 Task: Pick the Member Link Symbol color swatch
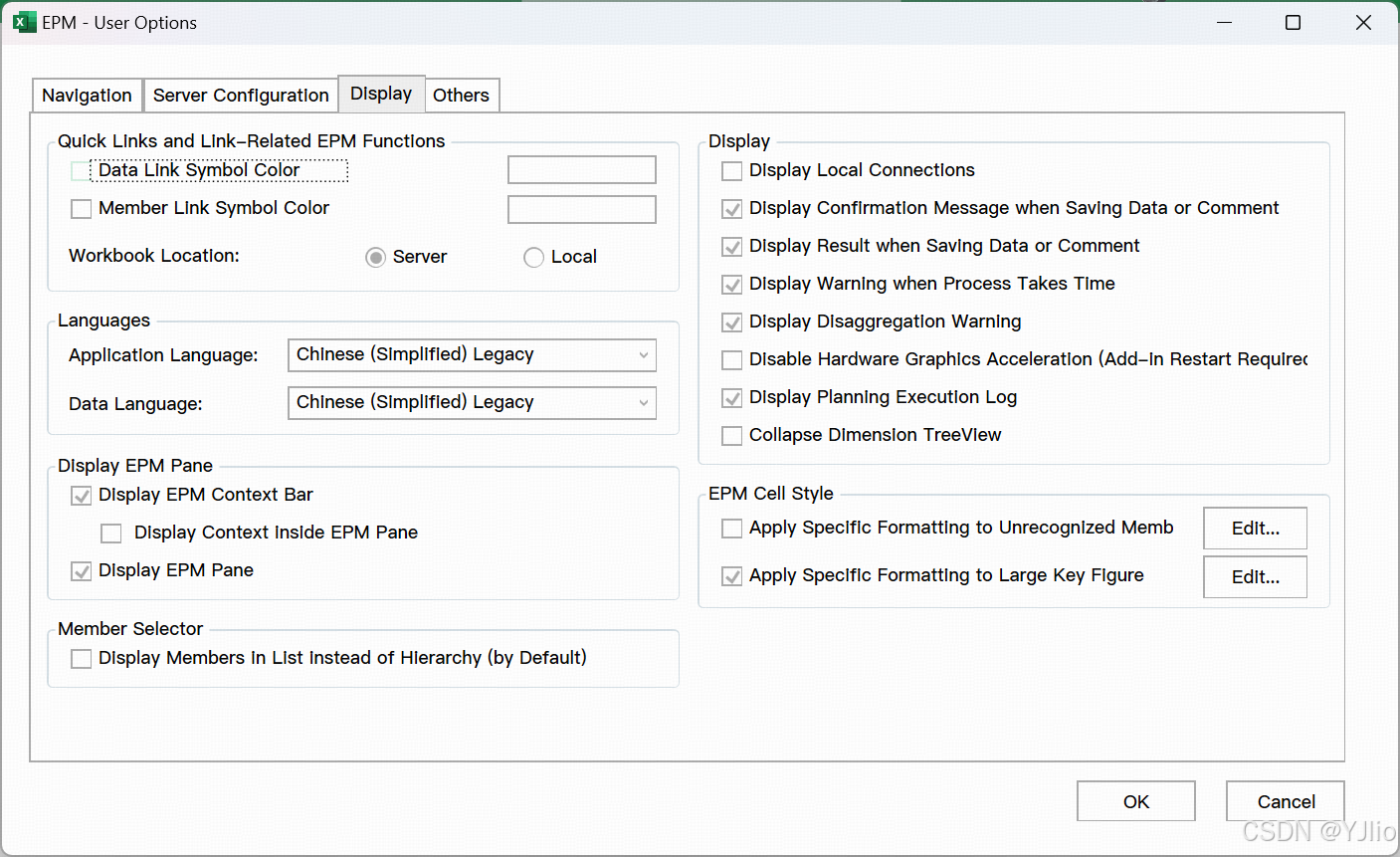[x=582, y=209]
